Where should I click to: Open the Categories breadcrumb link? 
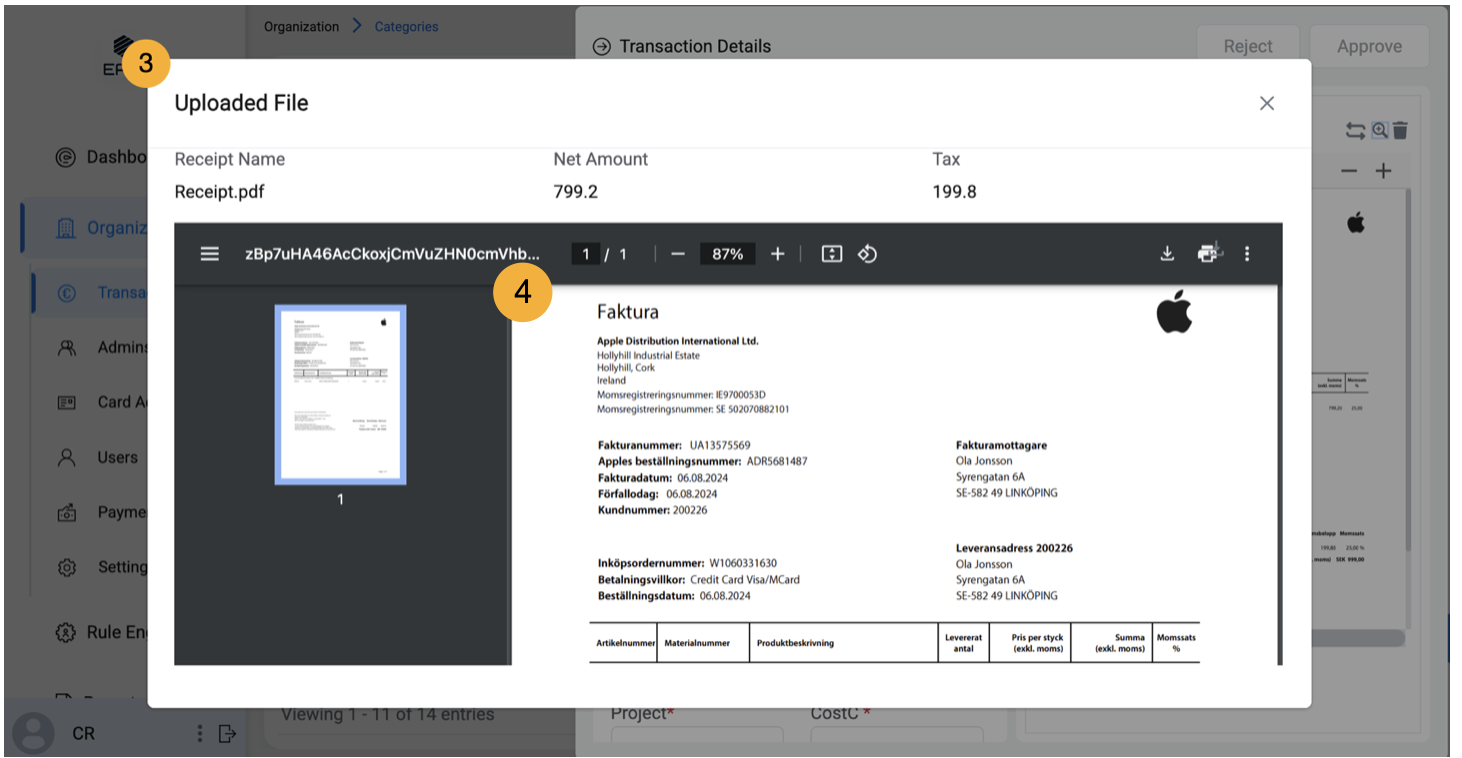click(x=406, y=27)
